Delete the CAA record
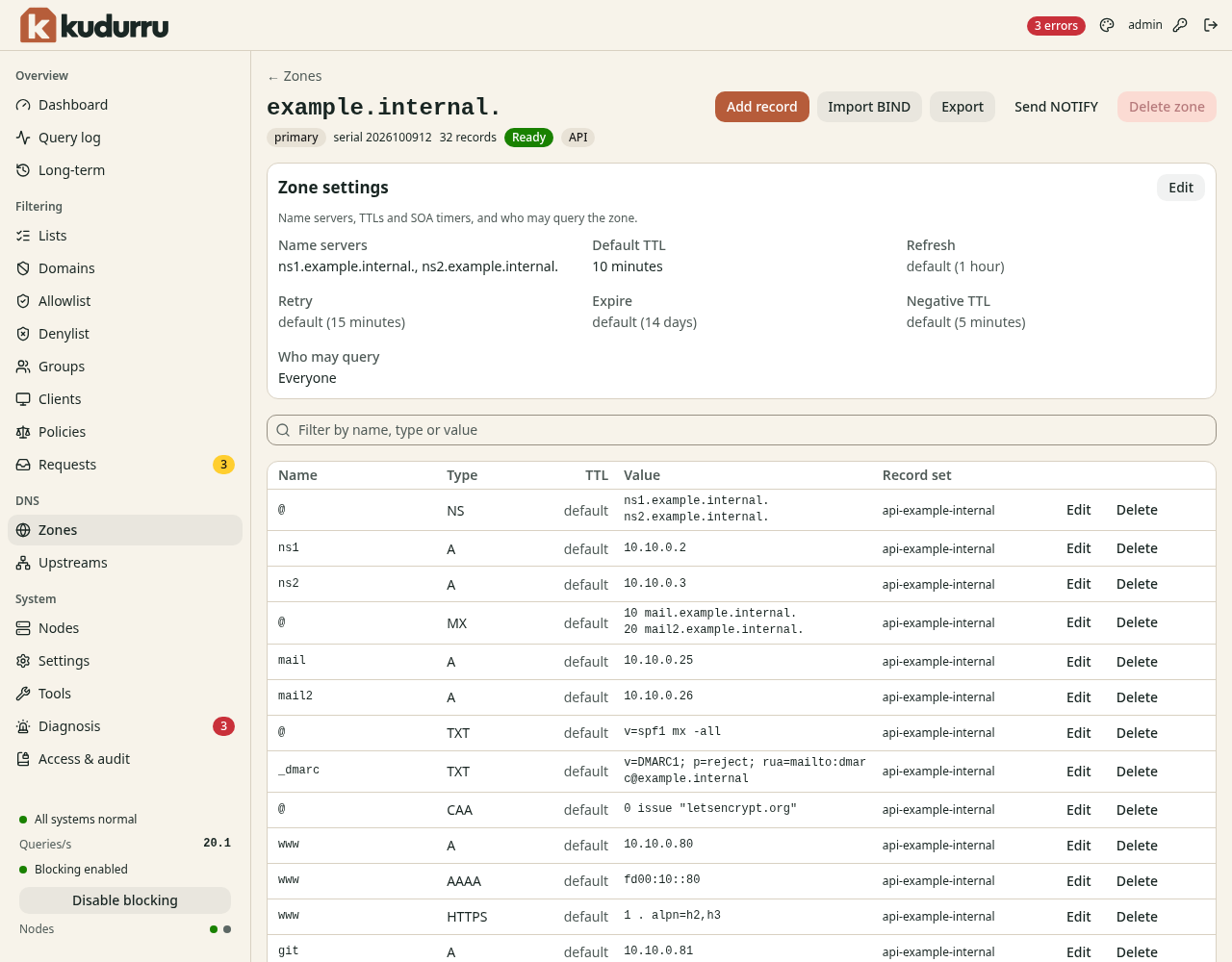 point(1137,810)
